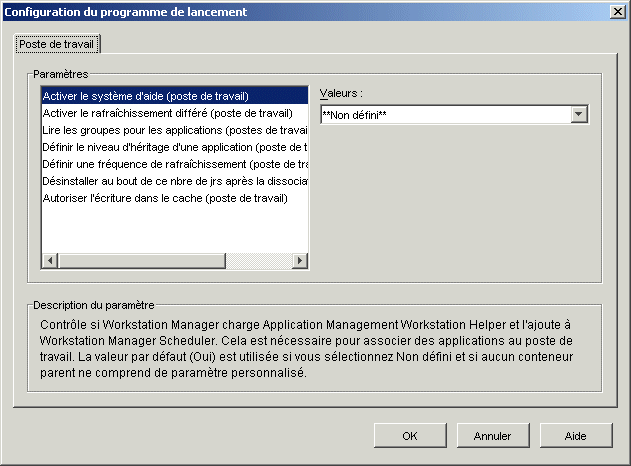Click the parameter list's left scroll arrow
The height and width of the screenshot is (466, 631).
49,260
